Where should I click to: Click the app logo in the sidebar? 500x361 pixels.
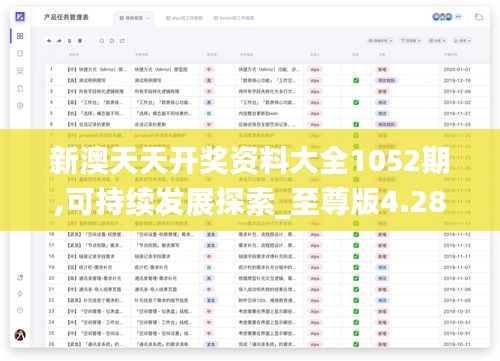20,16
